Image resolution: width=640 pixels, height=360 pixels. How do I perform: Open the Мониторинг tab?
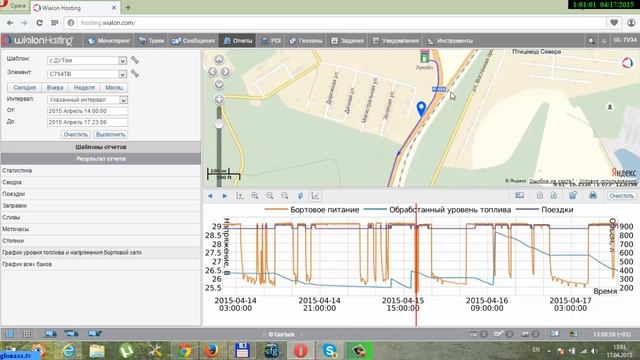click(x=109, y=40)
